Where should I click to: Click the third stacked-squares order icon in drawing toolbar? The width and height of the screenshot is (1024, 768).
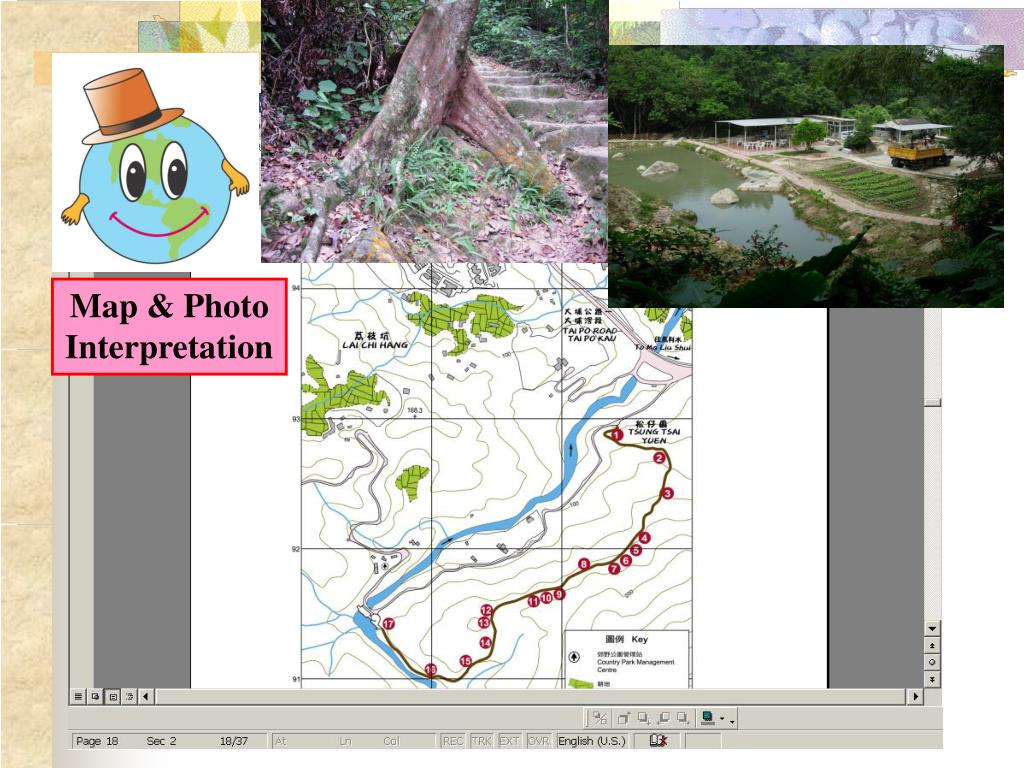664,718
